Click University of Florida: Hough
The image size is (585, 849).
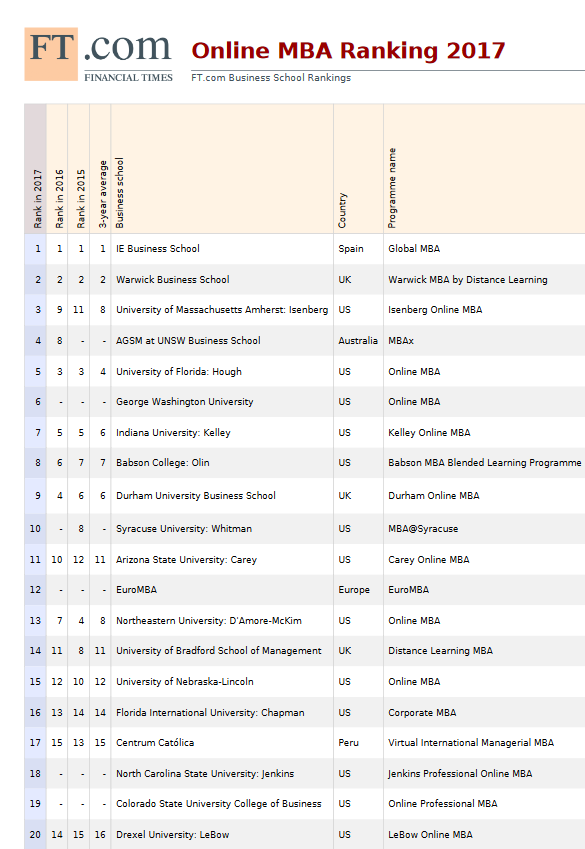[179, 371]
